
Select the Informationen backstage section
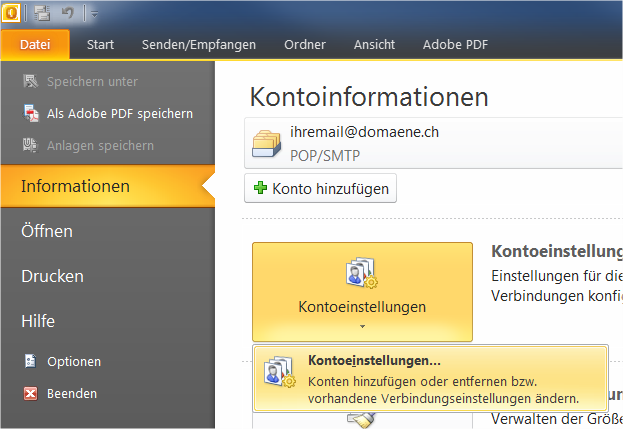point(108,186)
